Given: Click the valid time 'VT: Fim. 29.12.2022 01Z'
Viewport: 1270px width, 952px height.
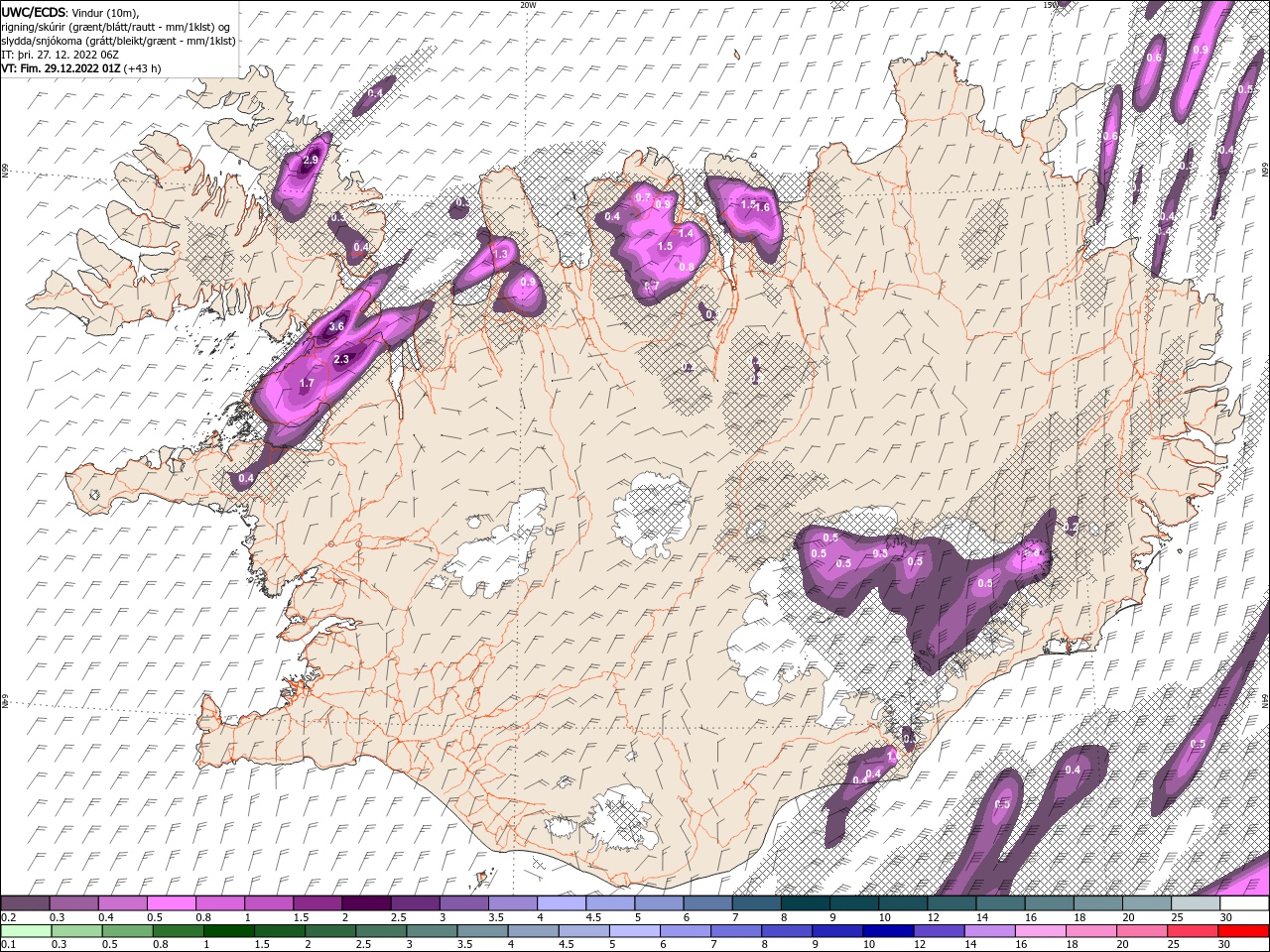Looking at the screenshot, I should pyautogui.click(x=62, y=68).
